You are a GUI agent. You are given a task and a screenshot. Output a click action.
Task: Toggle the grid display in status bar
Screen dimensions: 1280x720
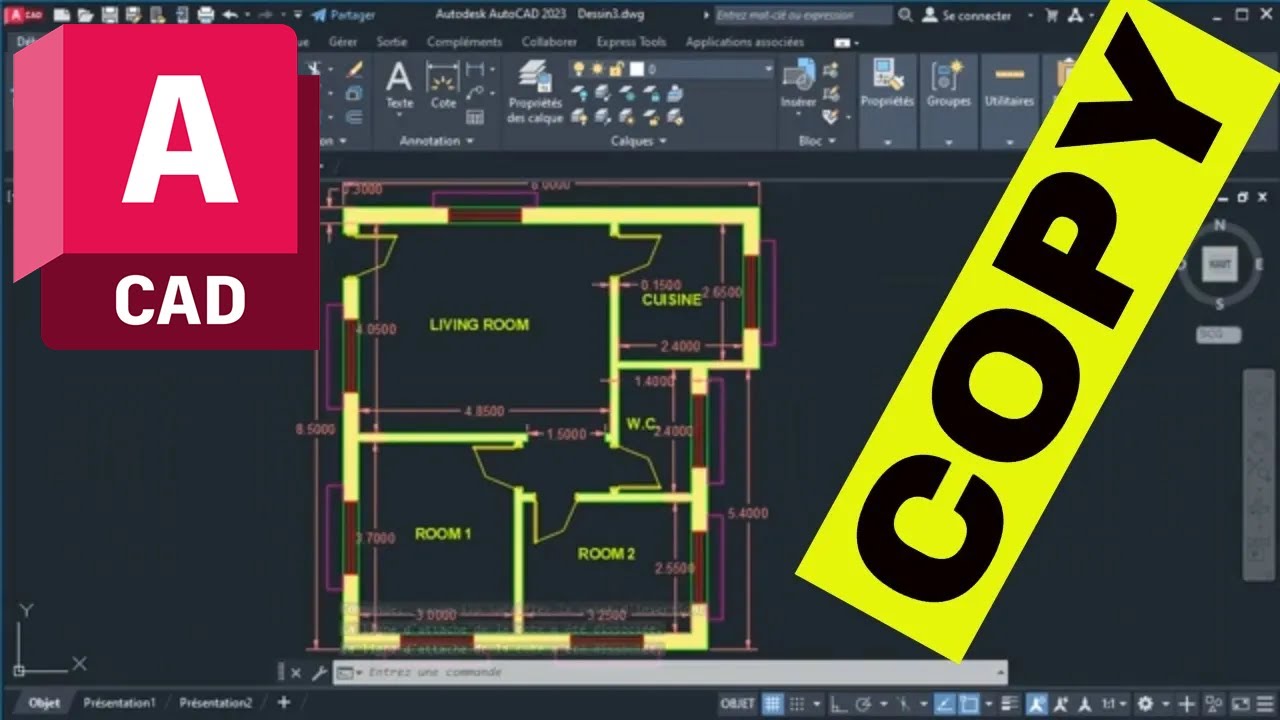click(772, 704)
